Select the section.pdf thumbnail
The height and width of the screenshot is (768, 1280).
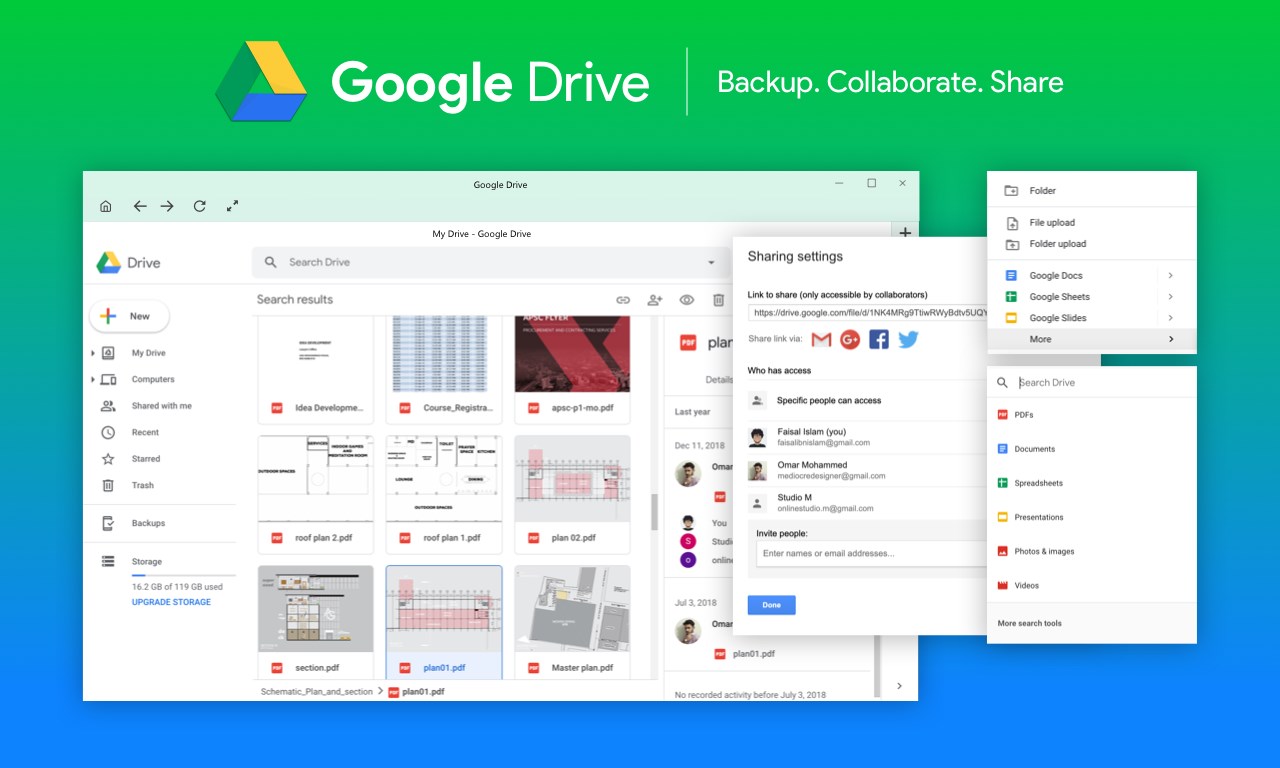316,622
